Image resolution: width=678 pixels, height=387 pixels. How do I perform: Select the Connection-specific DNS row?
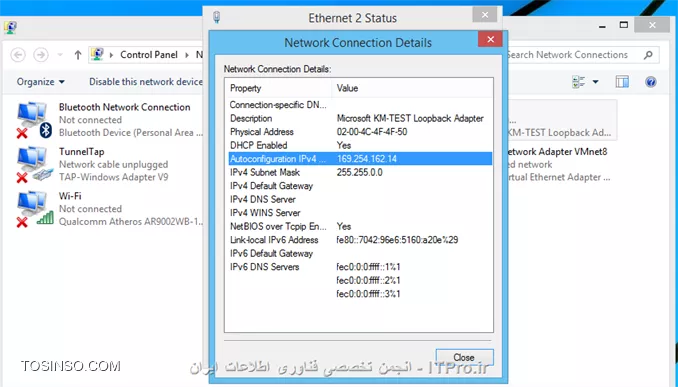tap(360, 105)
